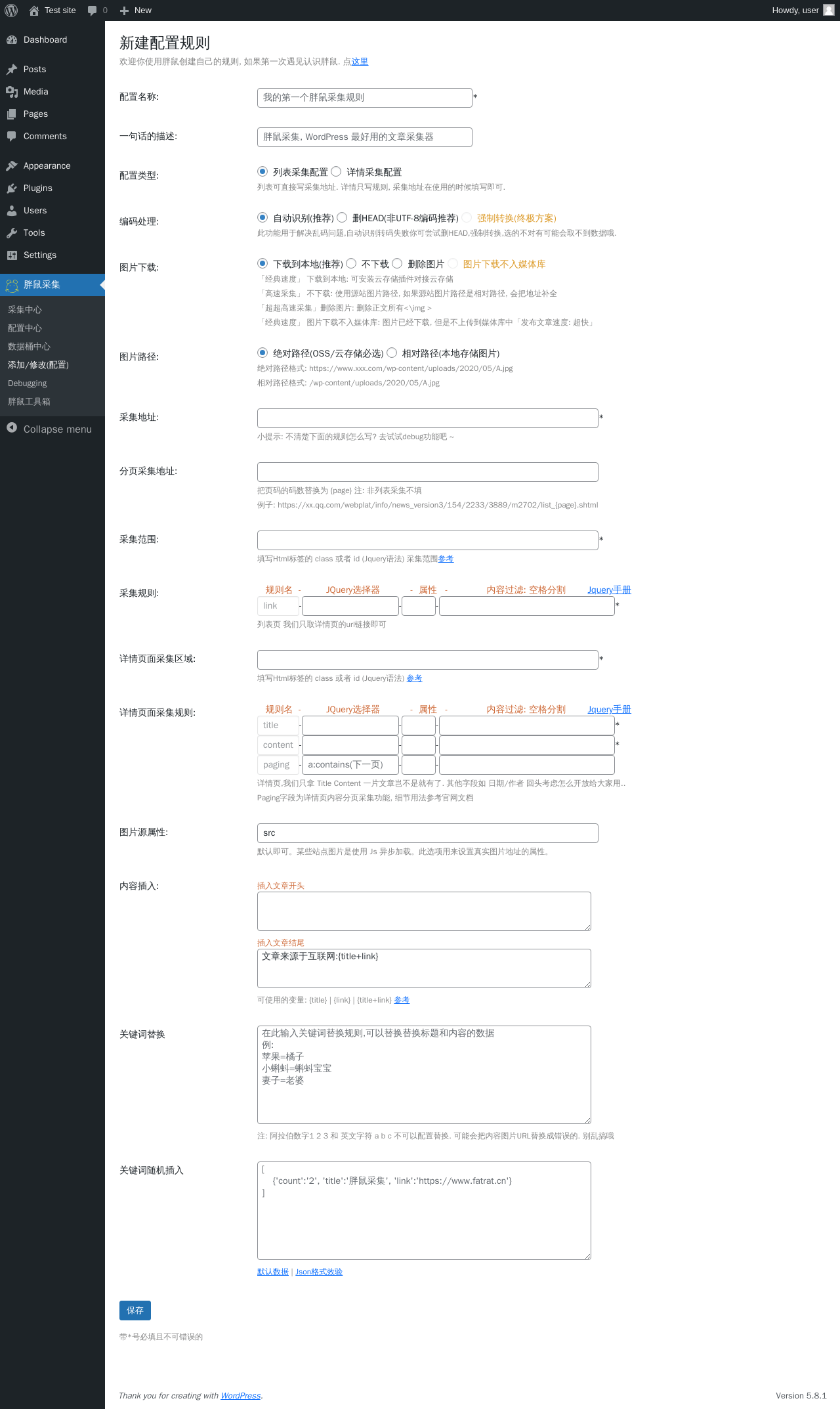Click the blue 保存 button
This screenshot has width=840, height=1409.
135,1311
